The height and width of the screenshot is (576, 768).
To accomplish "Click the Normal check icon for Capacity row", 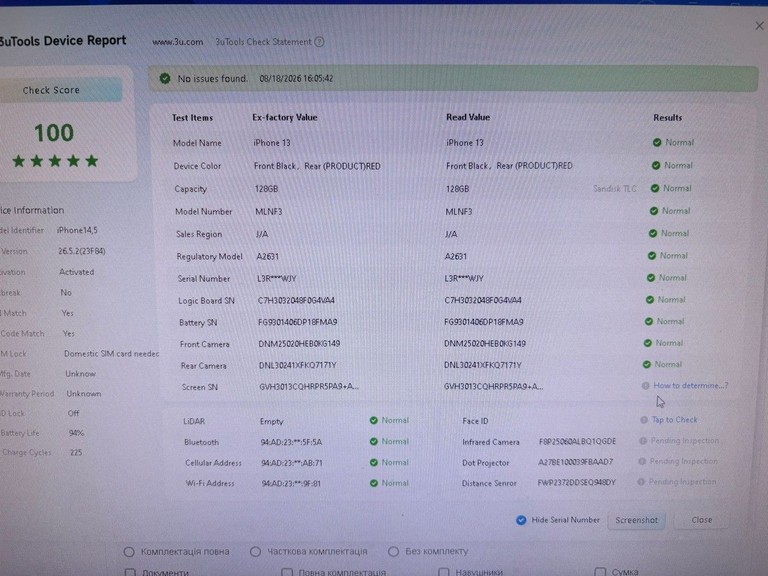I will click(655, 188).
